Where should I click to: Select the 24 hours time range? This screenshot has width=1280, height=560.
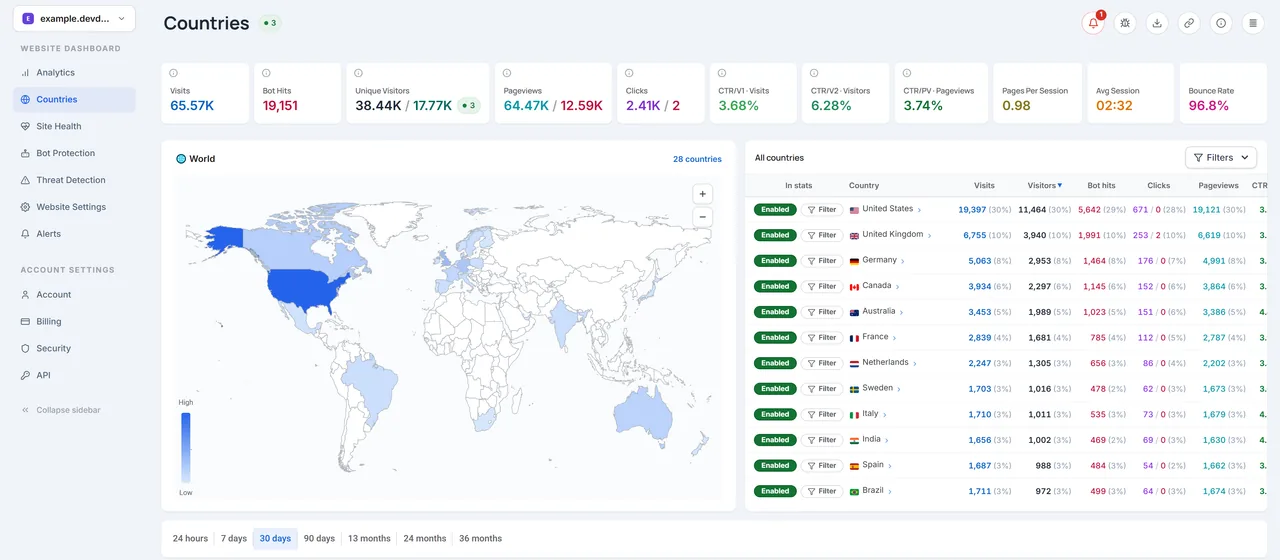[x=190, y=538]
